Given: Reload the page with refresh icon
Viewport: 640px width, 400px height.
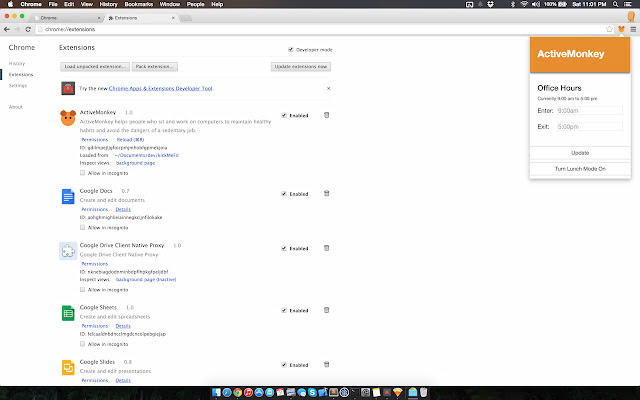Looking at the screenshot, I should [28, 29].
